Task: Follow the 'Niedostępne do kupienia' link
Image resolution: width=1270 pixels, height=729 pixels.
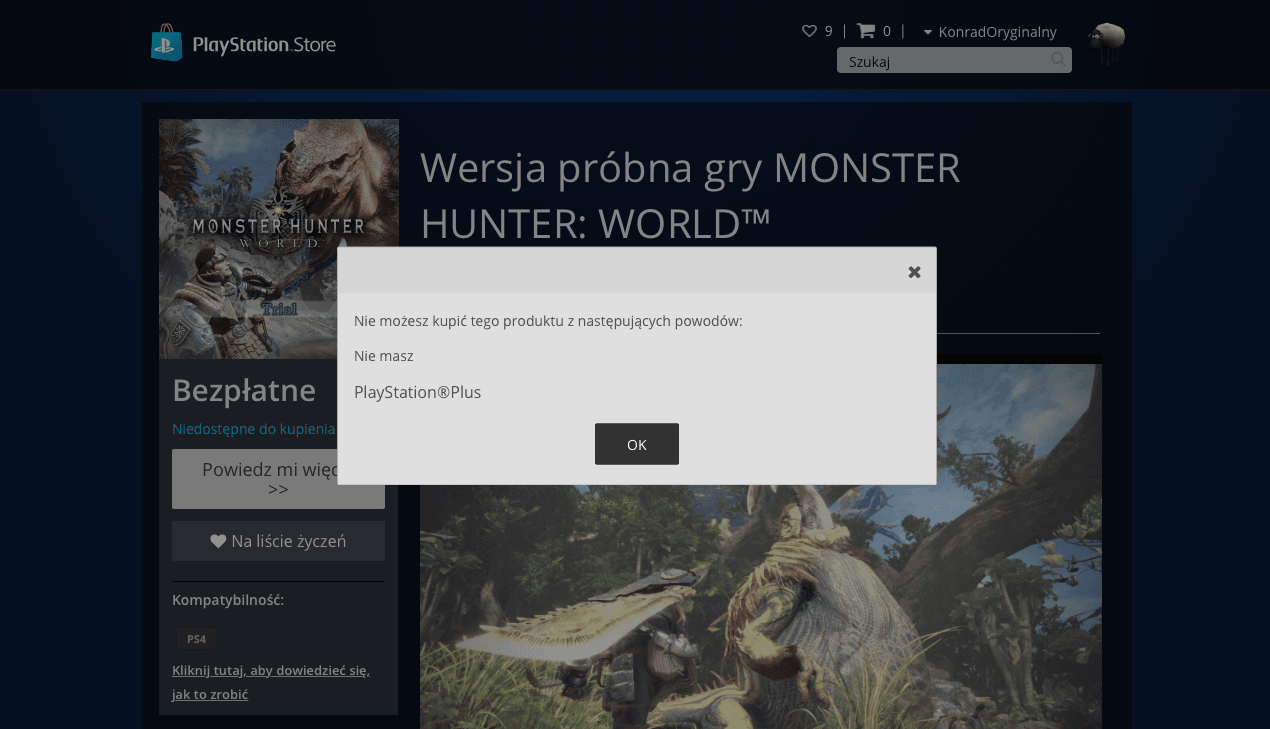Action: (253, 429)
